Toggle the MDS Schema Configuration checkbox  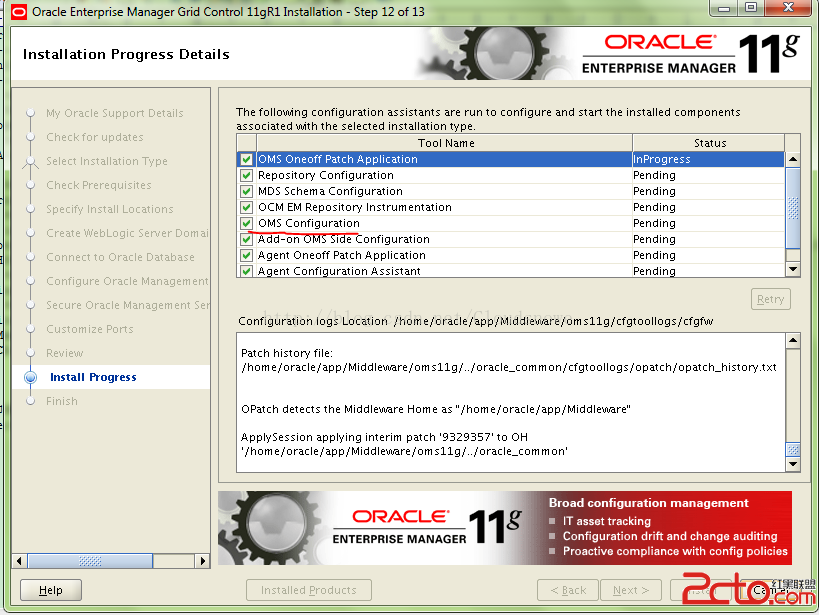click(x=246, y=191)
